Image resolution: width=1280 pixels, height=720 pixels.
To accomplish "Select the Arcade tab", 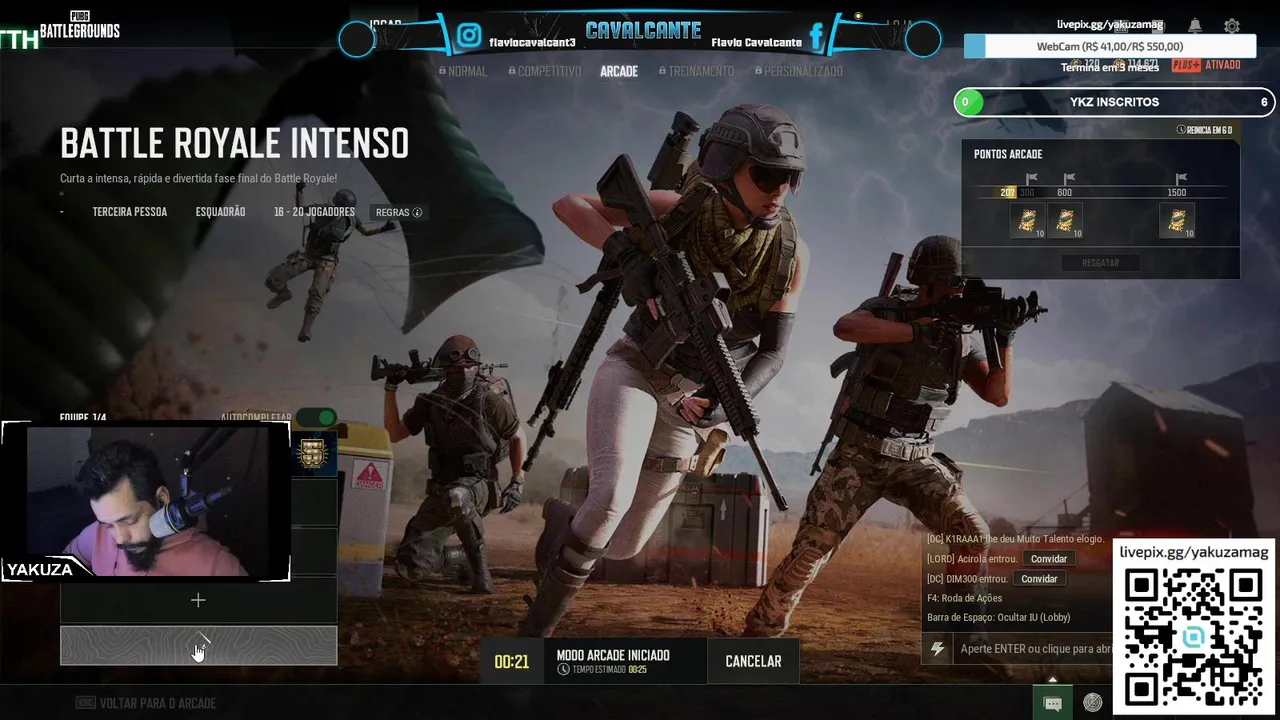I will [619, 71].
